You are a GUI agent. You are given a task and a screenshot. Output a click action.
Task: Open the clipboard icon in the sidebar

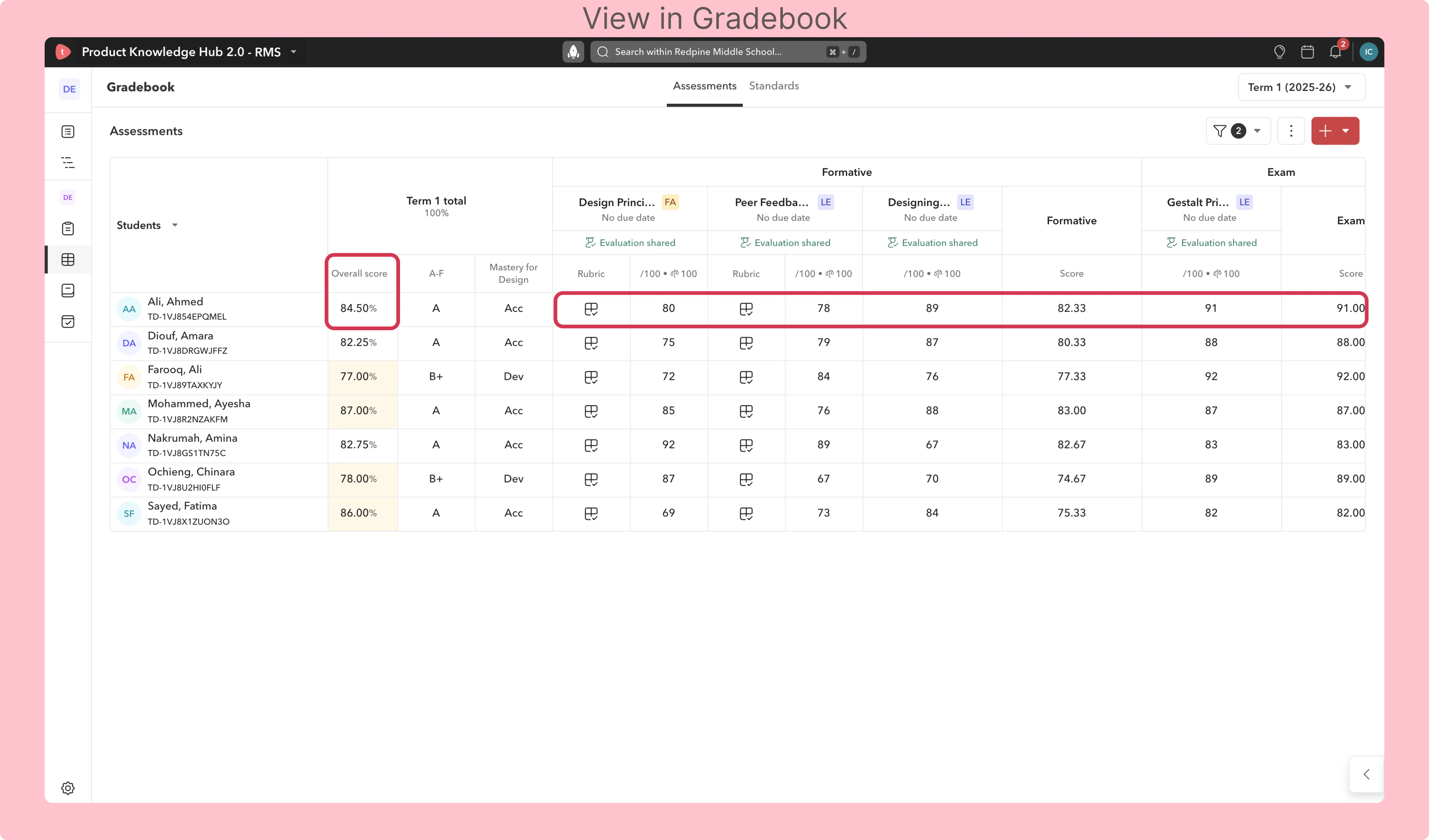[x=68, y=229]
